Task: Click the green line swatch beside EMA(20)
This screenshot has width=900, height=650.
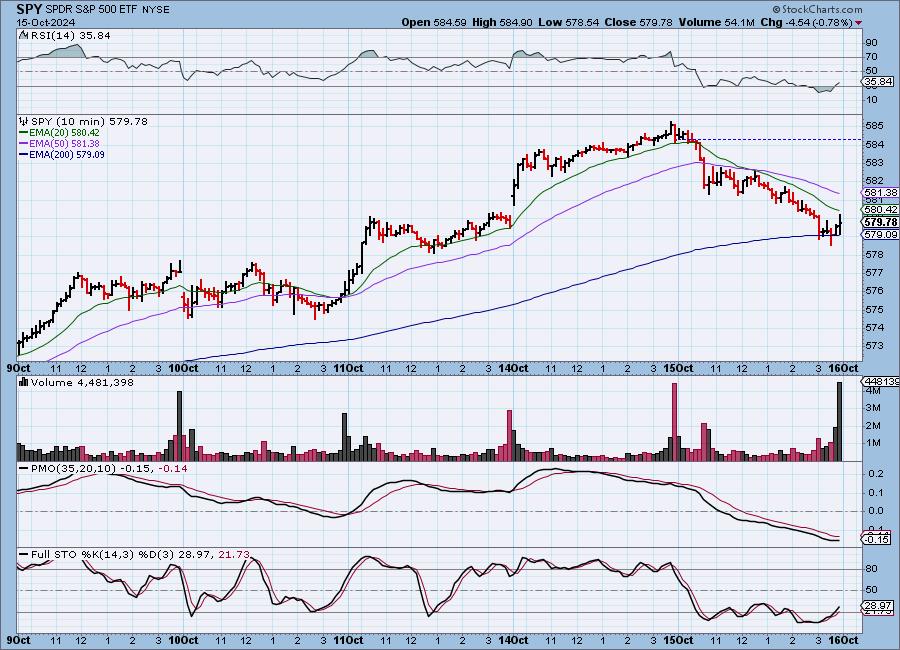Action: tap(24, 133)
